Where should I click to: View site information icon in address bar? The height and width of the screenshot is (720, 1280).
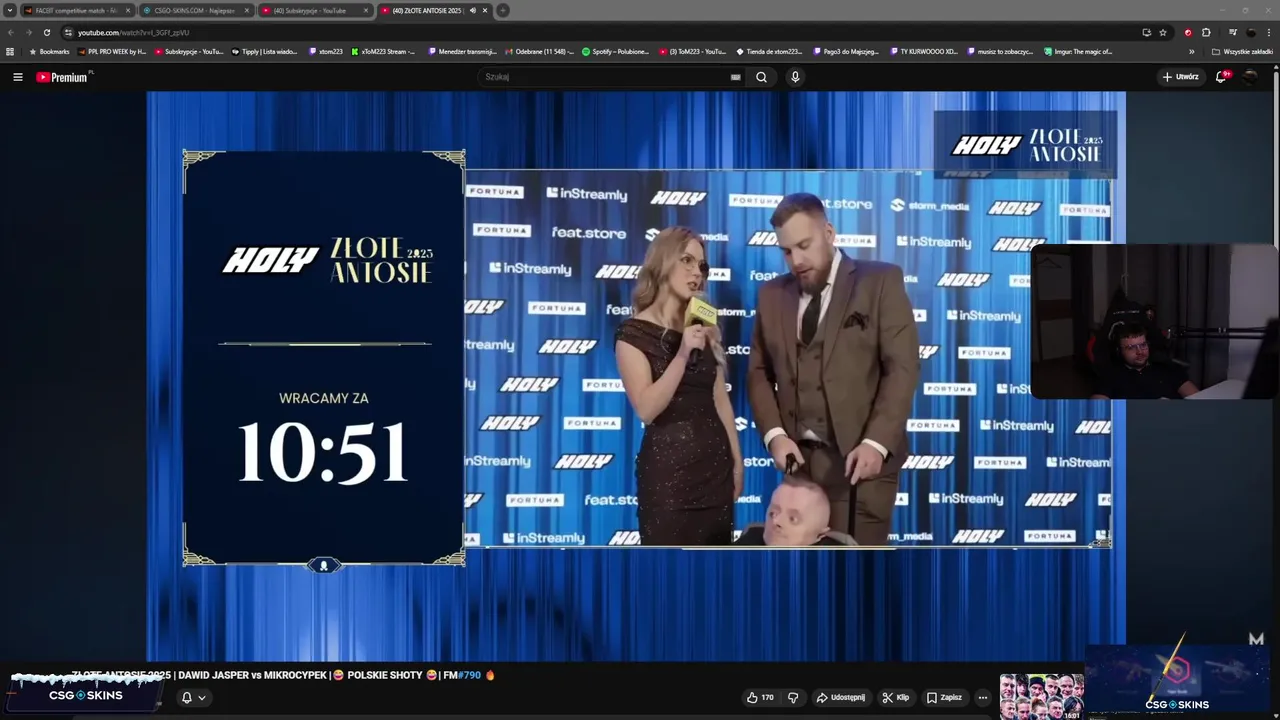tap(68, 32)
